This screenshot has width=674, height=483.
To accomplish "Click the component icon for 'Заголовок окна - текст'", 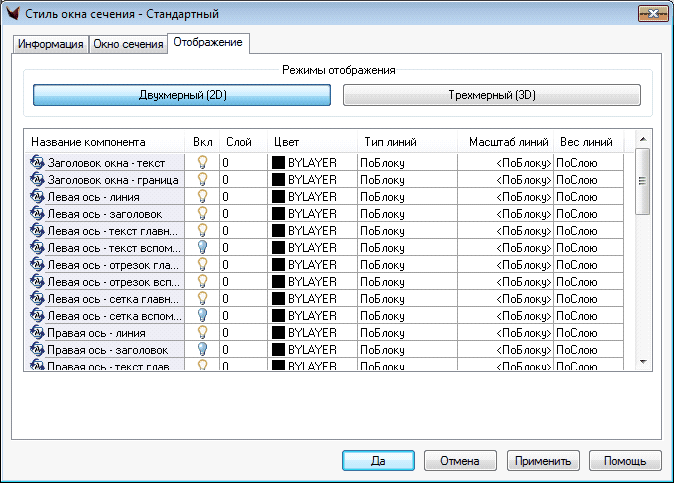I will point(38,162).
